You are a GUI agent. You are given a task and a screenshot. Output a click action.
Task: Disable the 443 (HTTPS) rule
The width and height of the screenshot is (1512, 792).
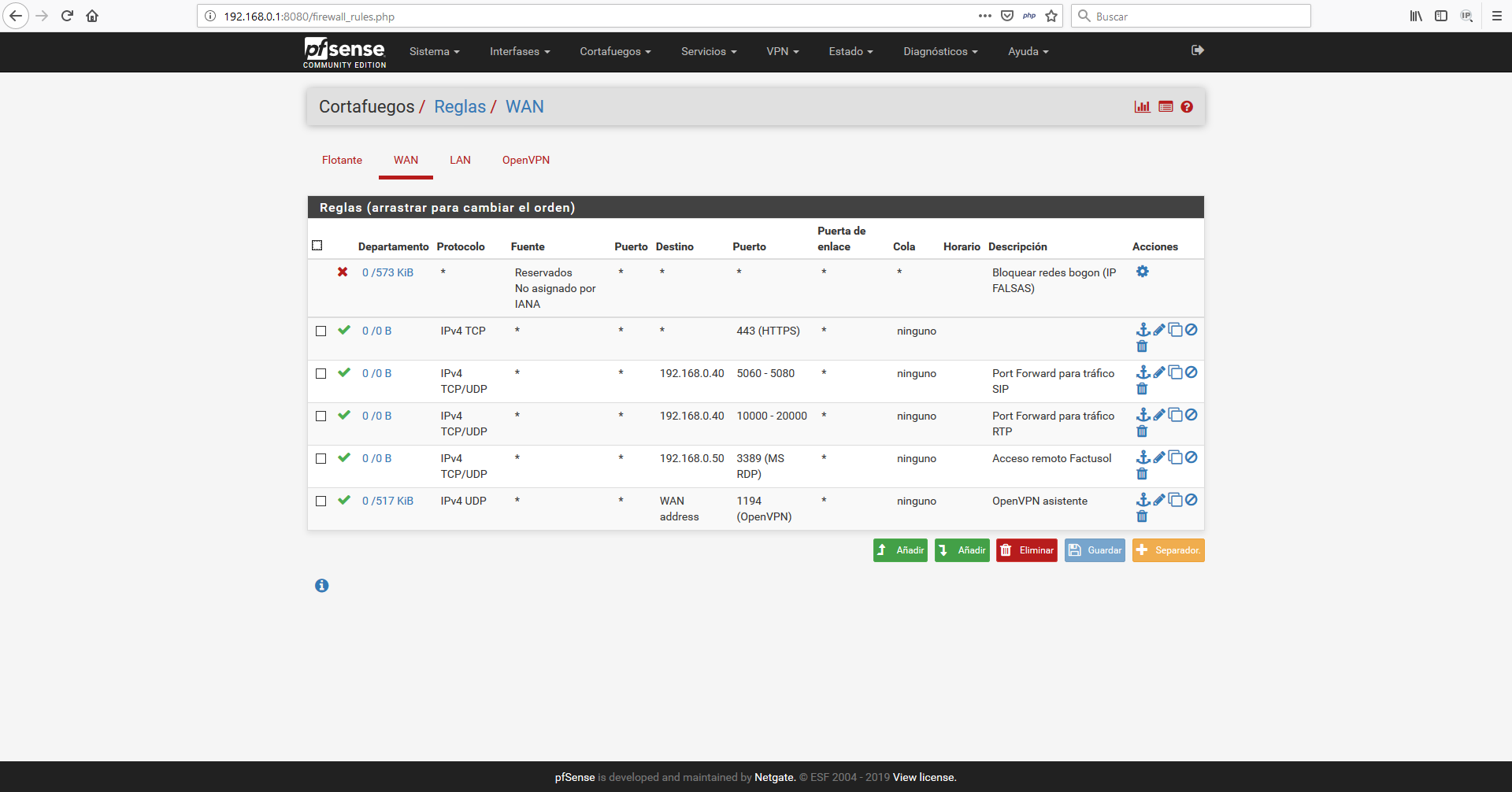point(1191,330)
